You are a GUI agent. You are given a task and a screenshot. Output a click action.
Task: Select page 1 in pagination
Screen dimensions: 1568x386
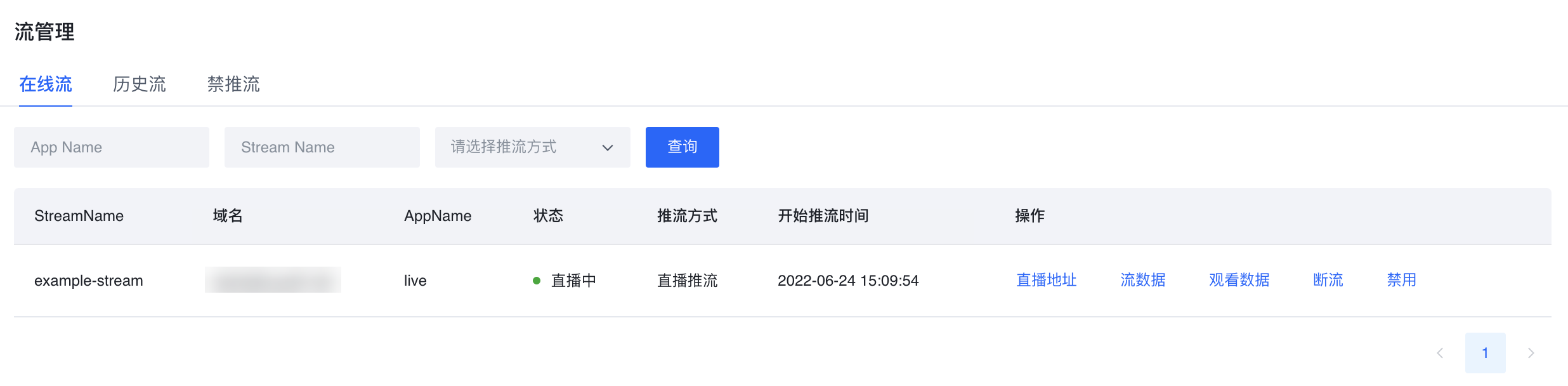(x=1486, y=353)
